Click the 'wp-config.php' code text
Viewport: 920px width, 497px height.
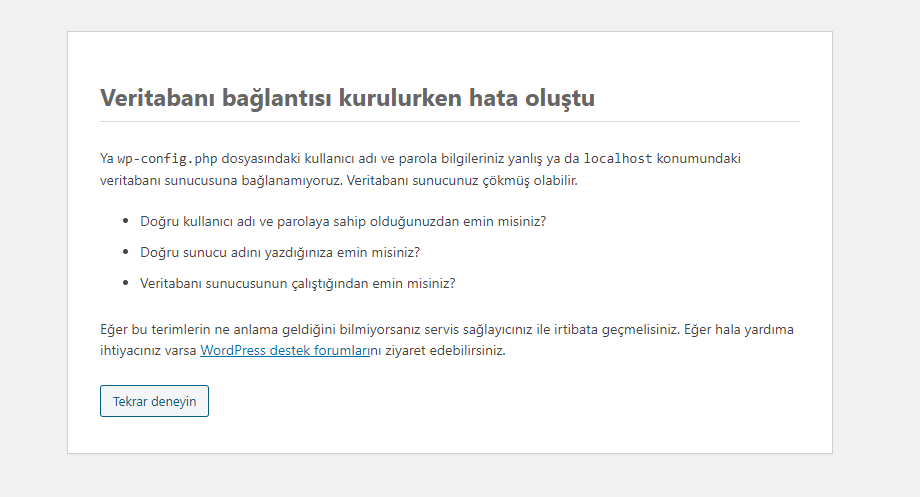[167, 159]
